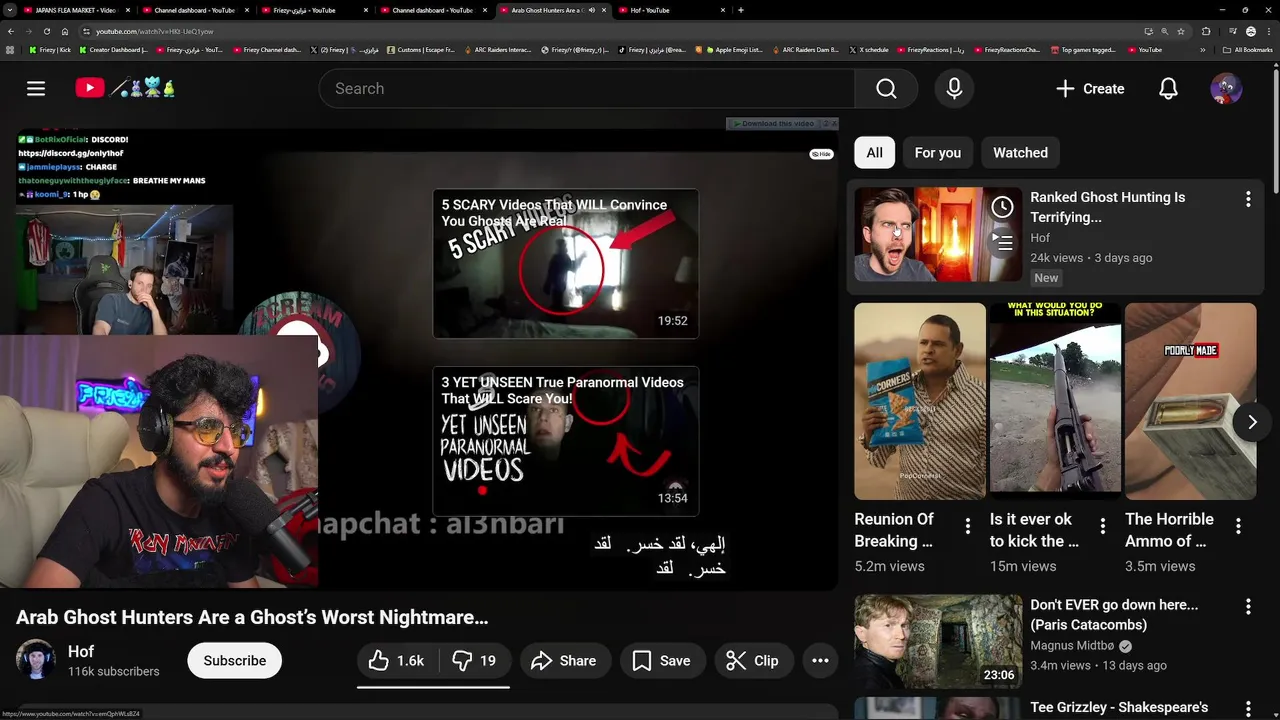Open Creator Dashboard bookmark
1280x720 pixels.
click(113, 49)
